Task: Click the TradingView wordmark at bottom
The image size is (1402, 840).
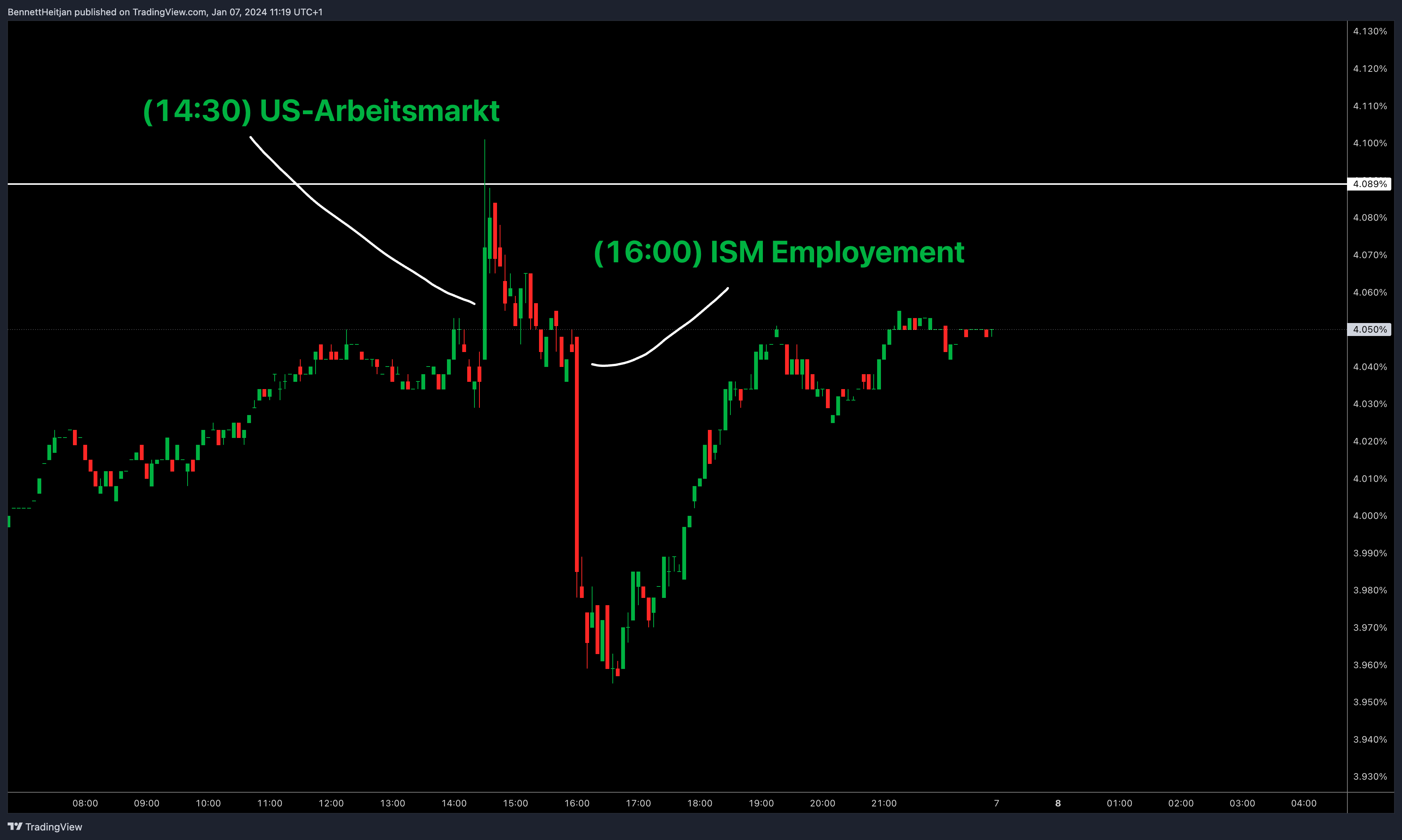Action: pyautogui.click(x=53, y=827)
